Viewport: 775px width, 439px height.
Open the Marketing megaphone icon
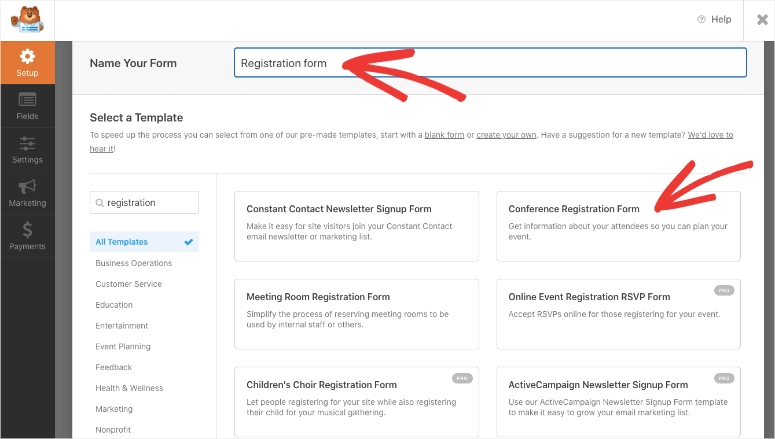(27, 187)
